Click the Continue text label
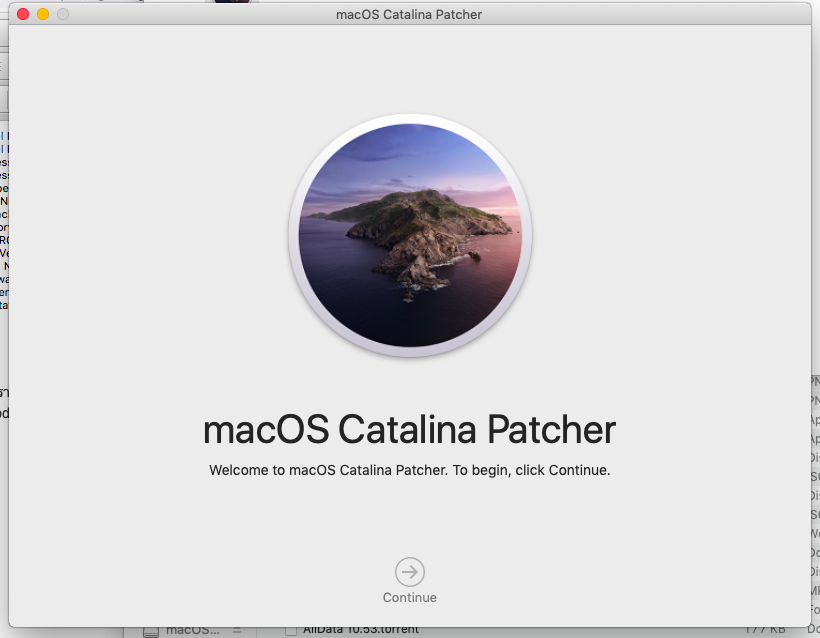The width and height of the screenshot is (820, 638). coord(410,597)
